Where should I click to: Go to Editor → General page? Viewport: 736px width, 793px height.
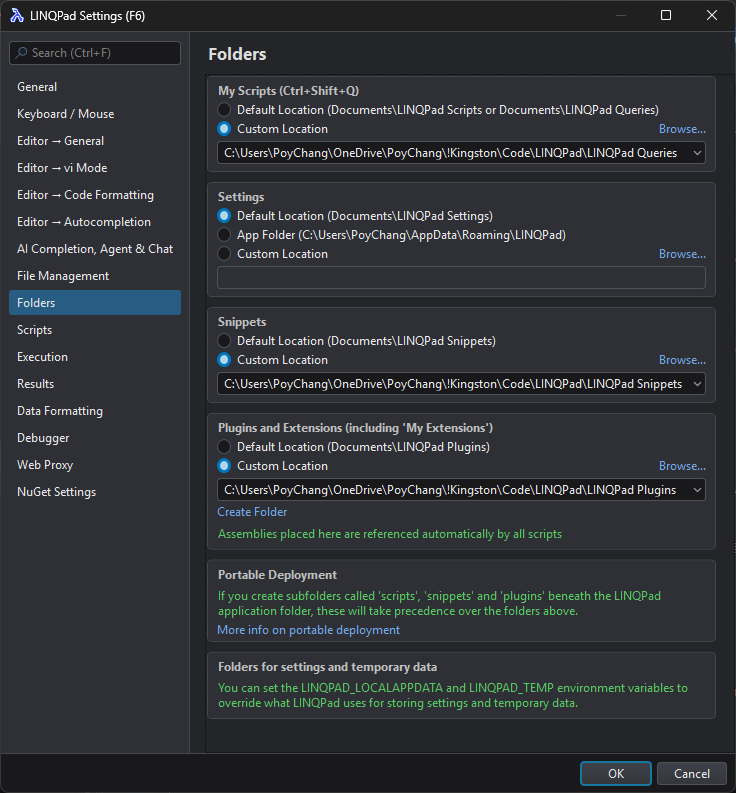[95, 141]
